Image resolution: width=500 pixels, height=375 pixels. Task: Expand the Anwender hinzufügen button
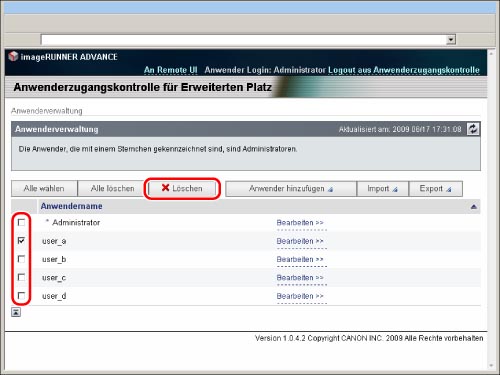coord(291,189)
